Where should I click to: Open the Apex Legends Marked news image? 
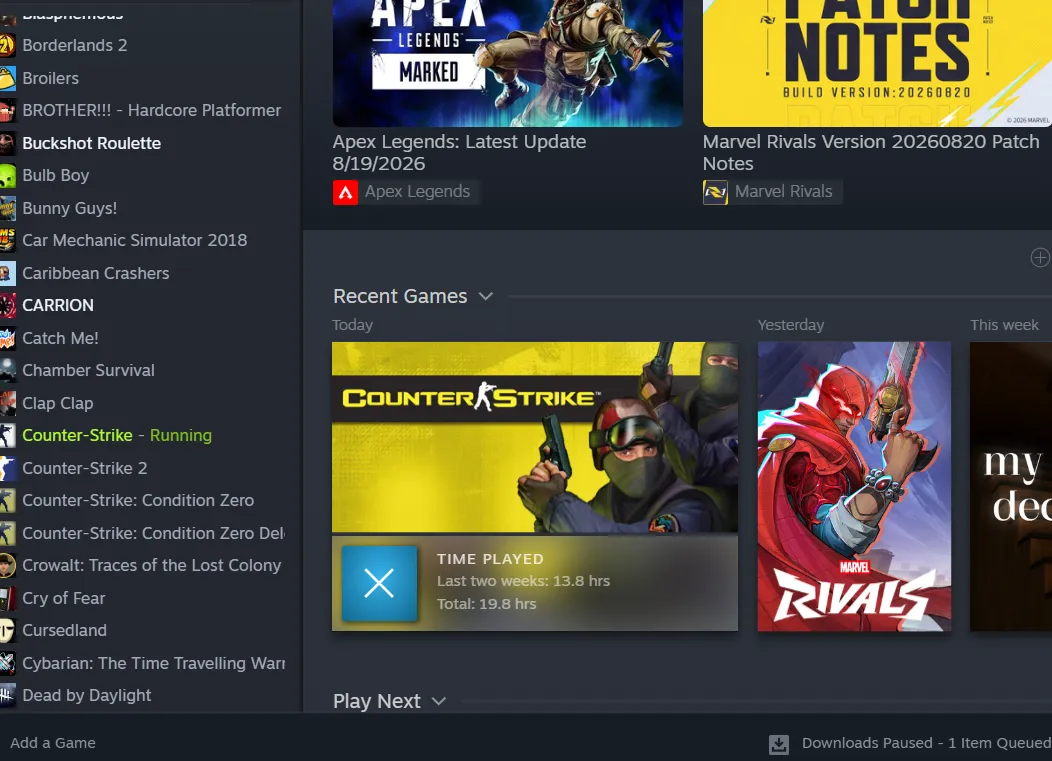coord(508,63)
